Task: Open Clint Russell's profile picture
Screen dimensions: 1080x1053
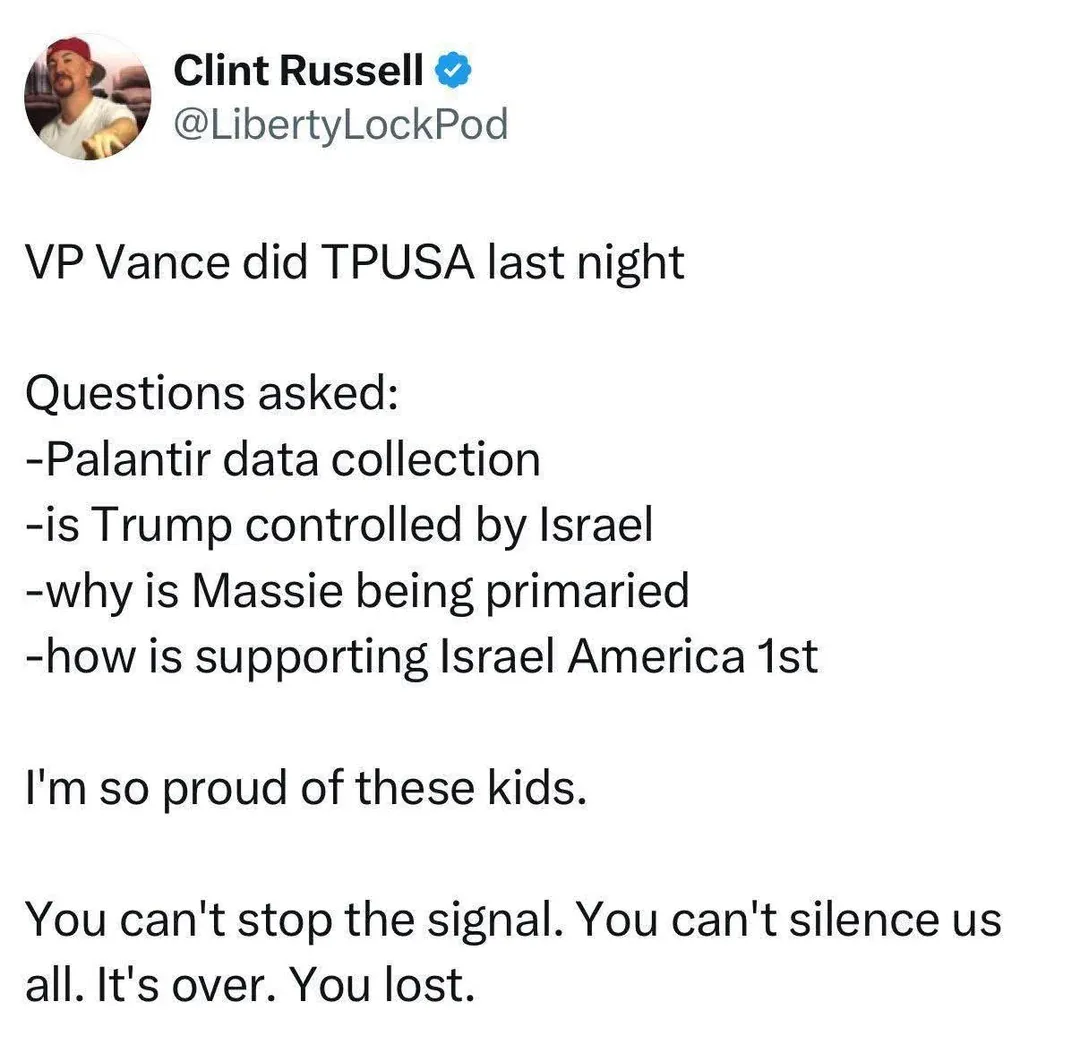Action: (87, 99)
